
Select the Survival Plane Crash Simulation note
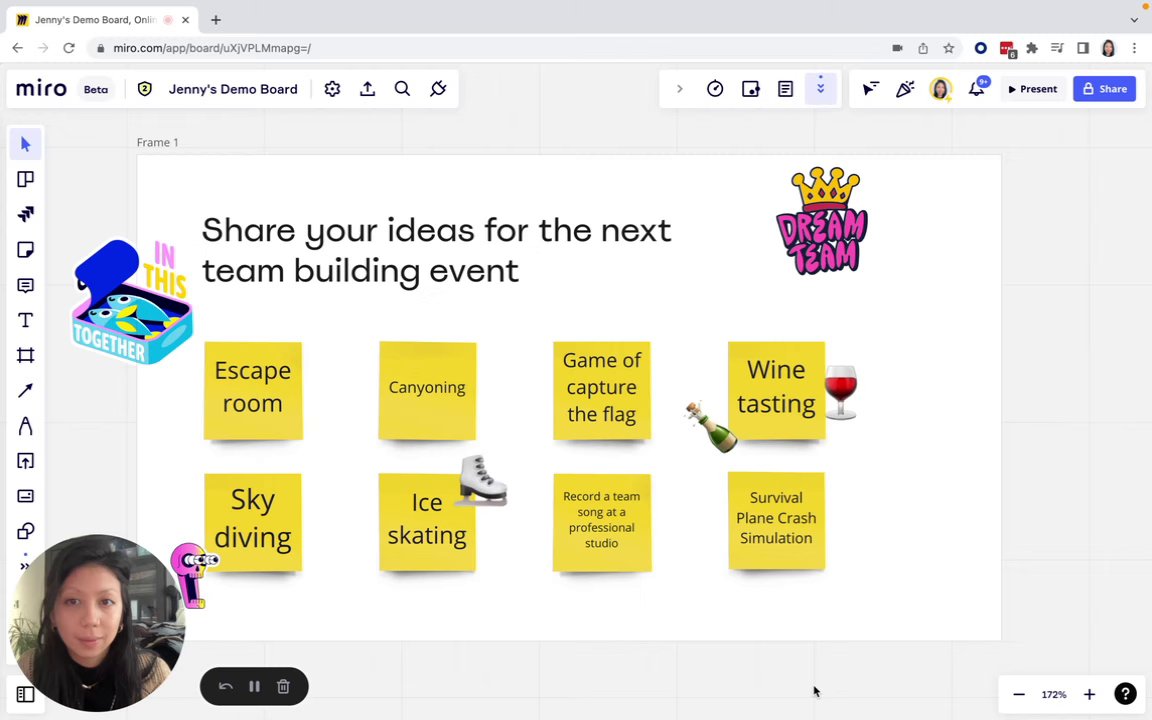[x=776, y=520]
